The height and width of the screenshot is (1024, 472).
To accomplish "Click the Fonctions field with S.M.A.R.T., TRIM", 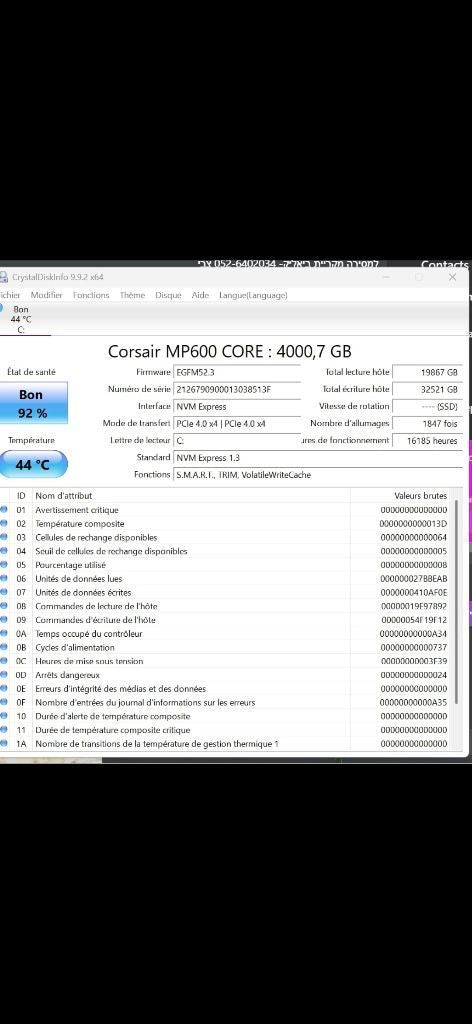I will (318, 475).
